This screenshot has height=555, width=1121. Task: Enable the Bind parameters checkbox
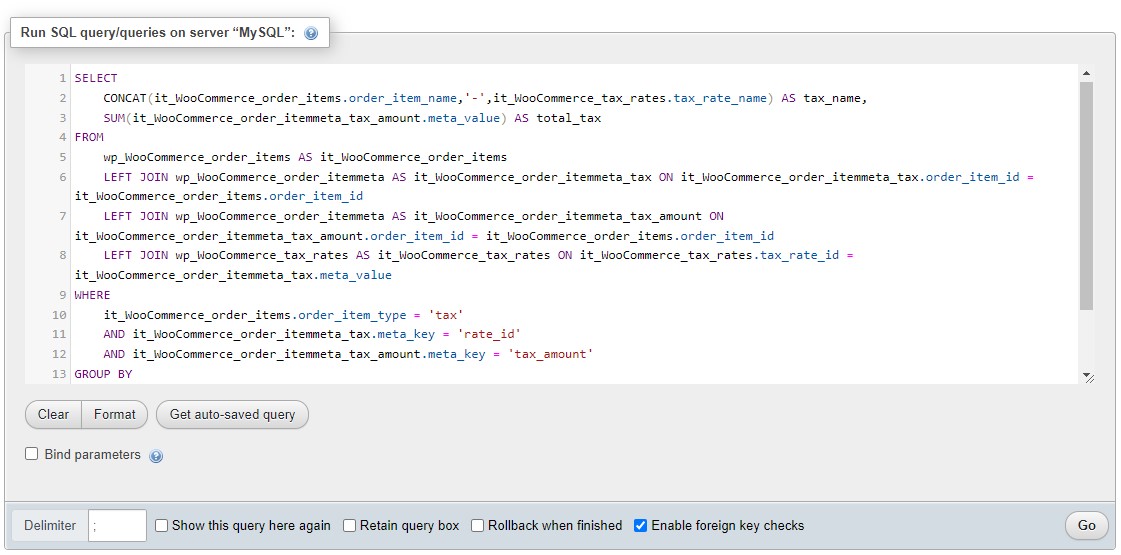coord(31,453)
